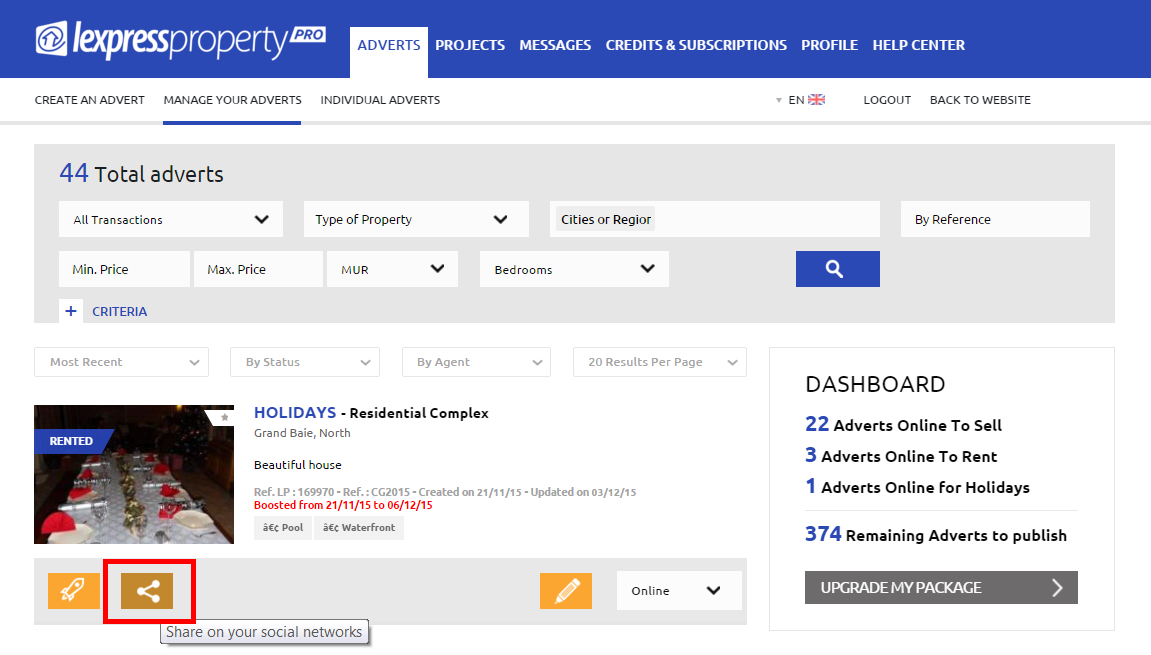Open the PROJECTS tab

click(470, 46)
